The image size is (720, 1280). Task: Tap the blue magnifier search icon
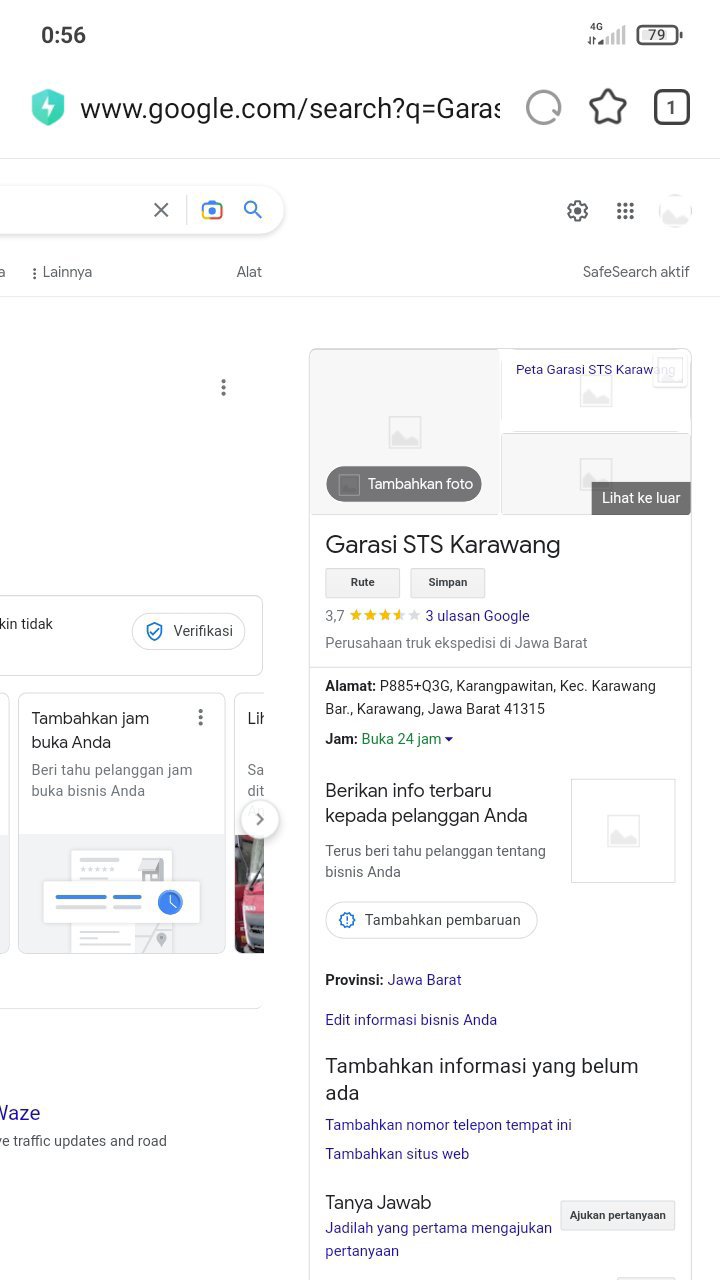[253, 210]
